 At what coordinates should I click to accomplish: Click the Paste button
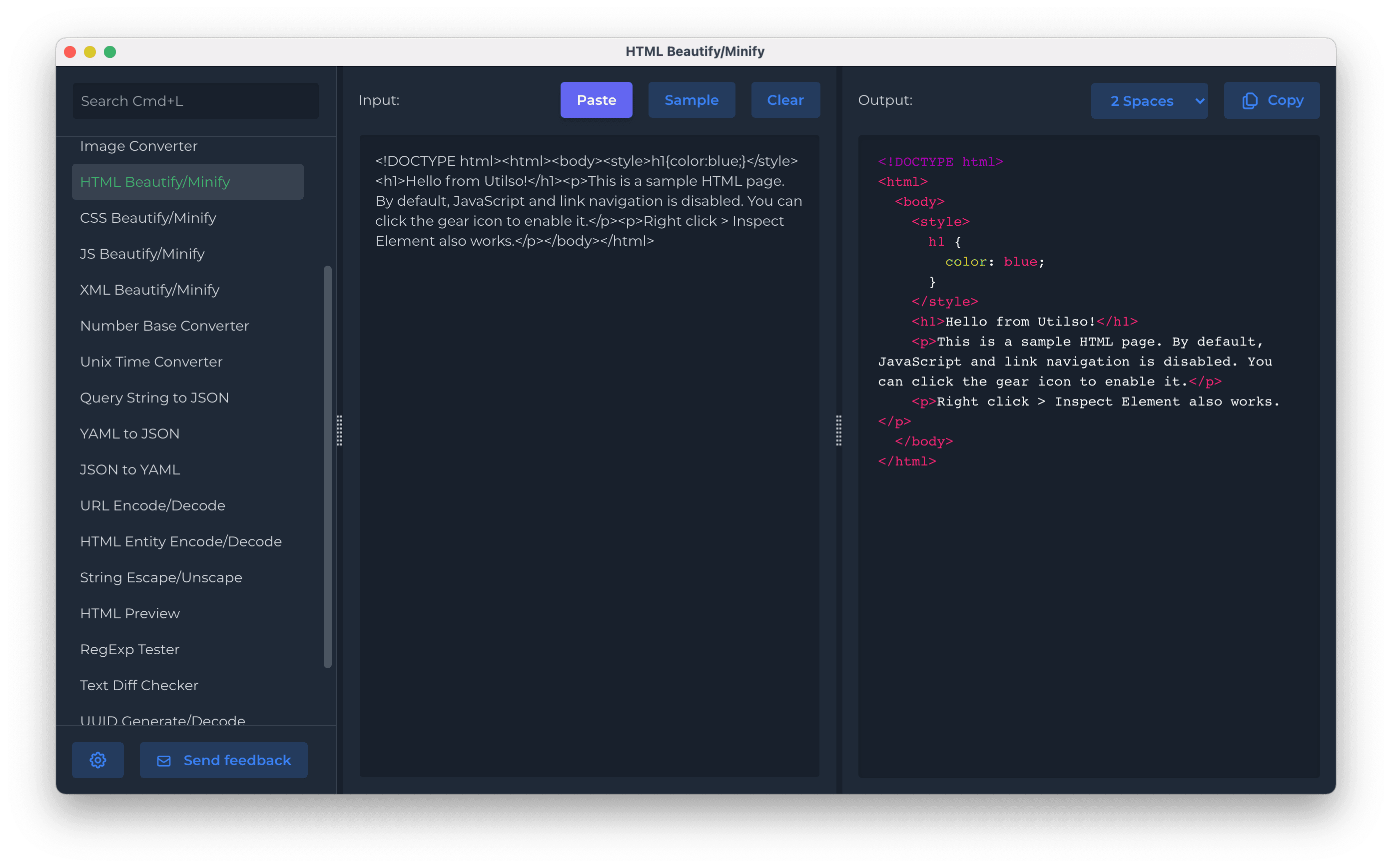[596, 99]
